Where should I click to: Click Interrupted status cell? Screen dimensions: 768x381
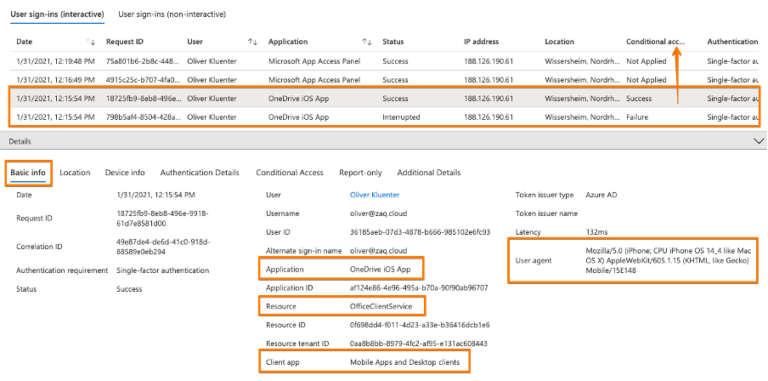pyautogui.click(x=401, y=118)
